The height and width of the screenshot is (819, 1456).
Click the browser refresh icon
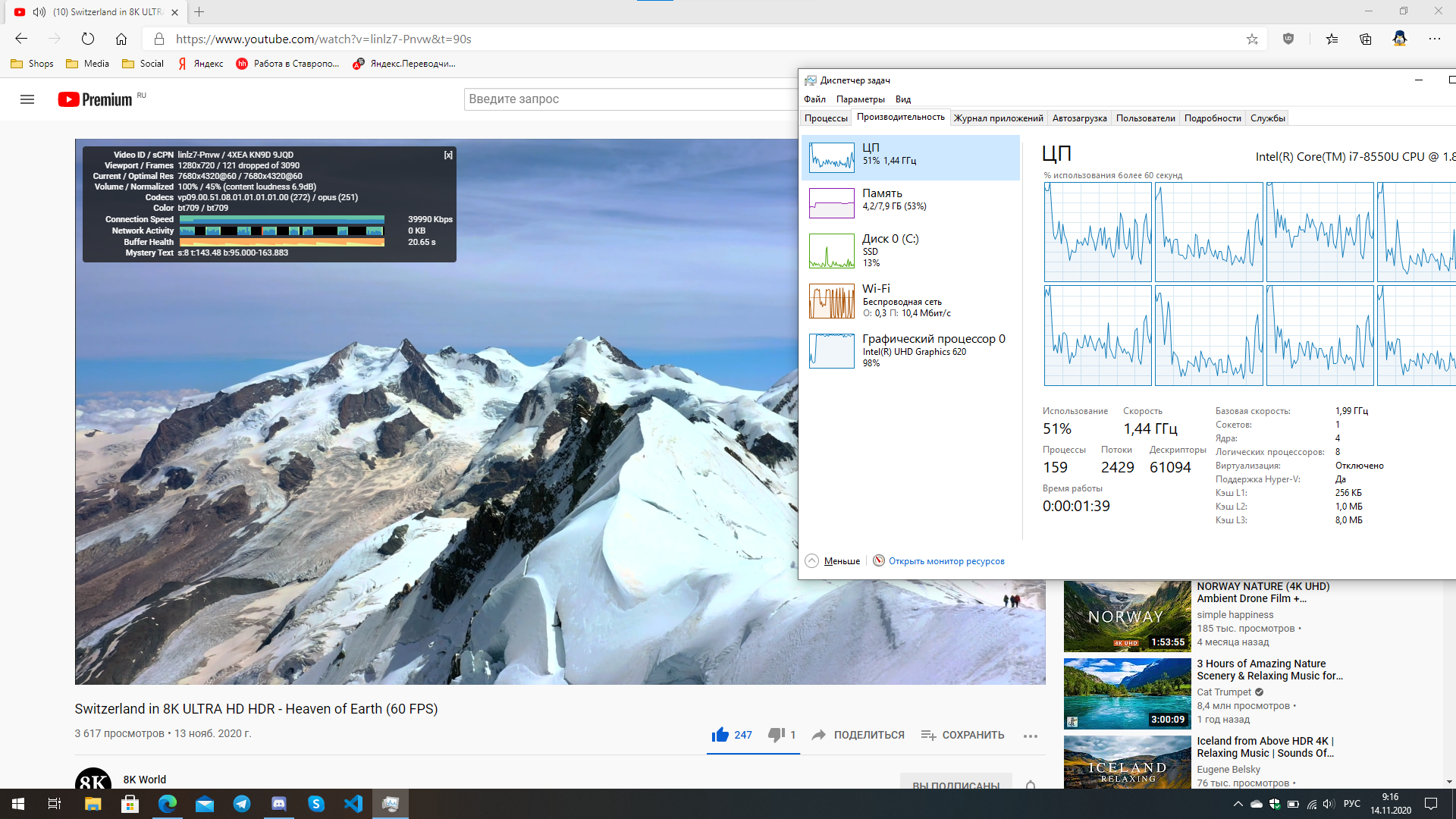(x=88, y=39)
